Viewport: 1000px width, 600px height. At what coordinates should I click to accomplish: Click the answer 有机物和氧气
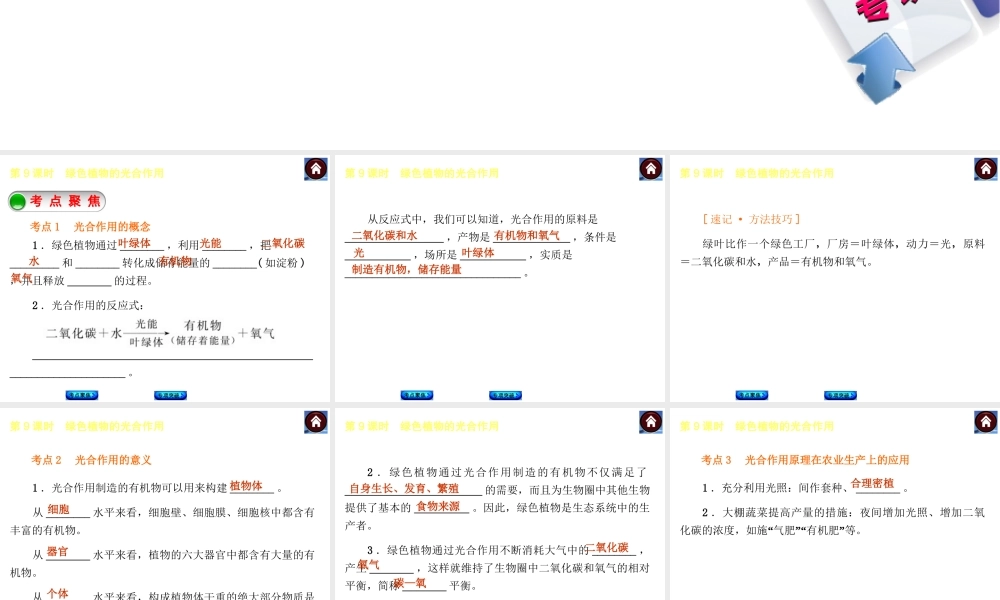527,235
